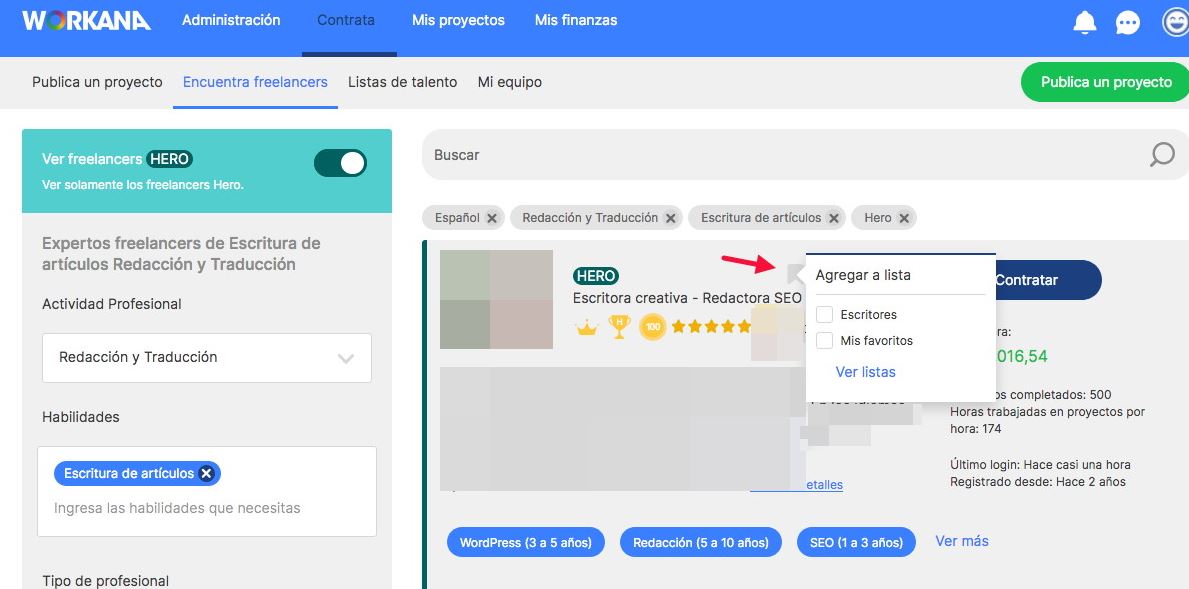Click the five-star rating
This screenshot has width=1189, height=589.
711,327
